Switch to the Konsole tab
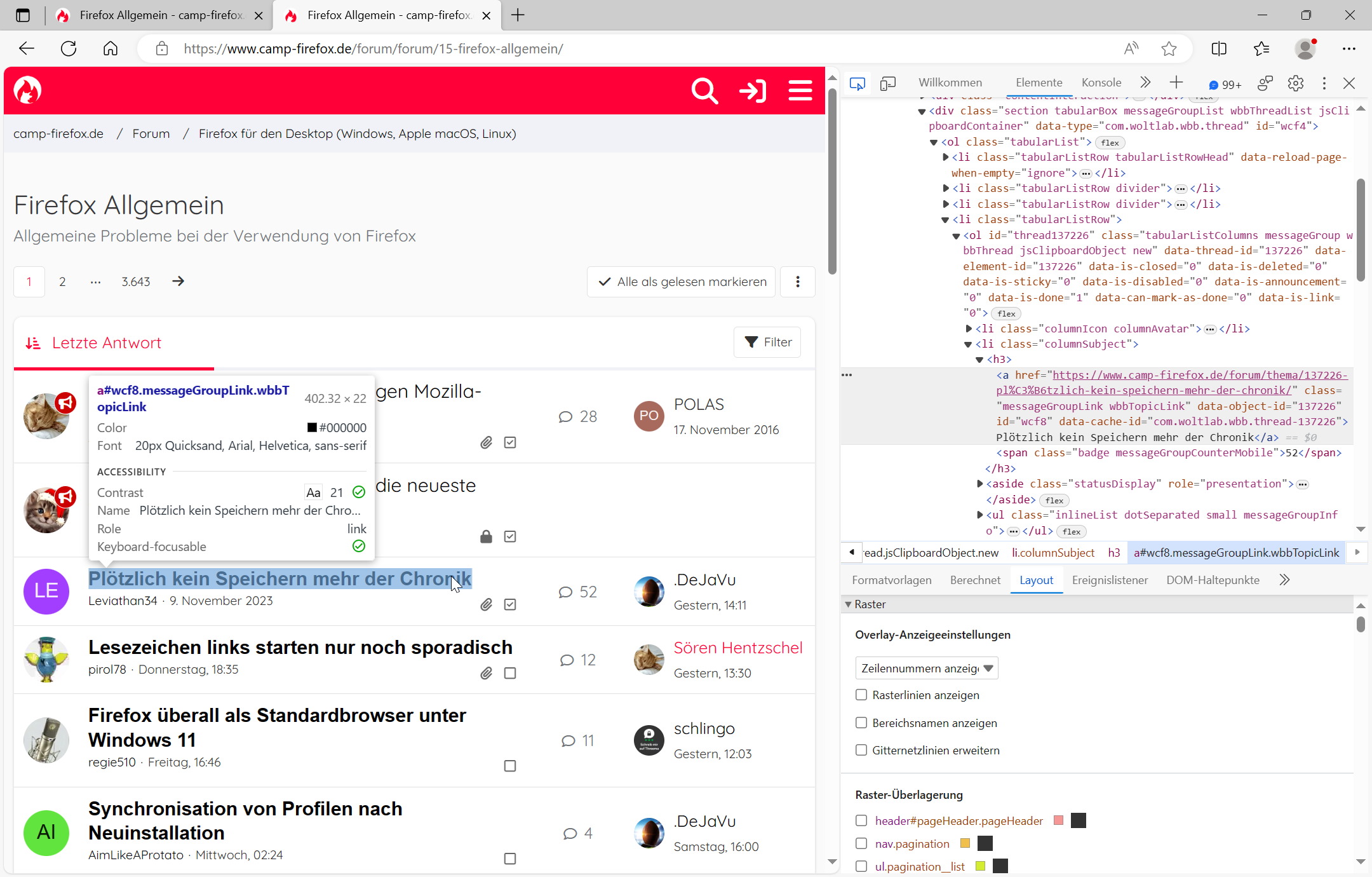Viewport: 1372px width, 877px height. pyautogui.click(x=1101, y=83)
